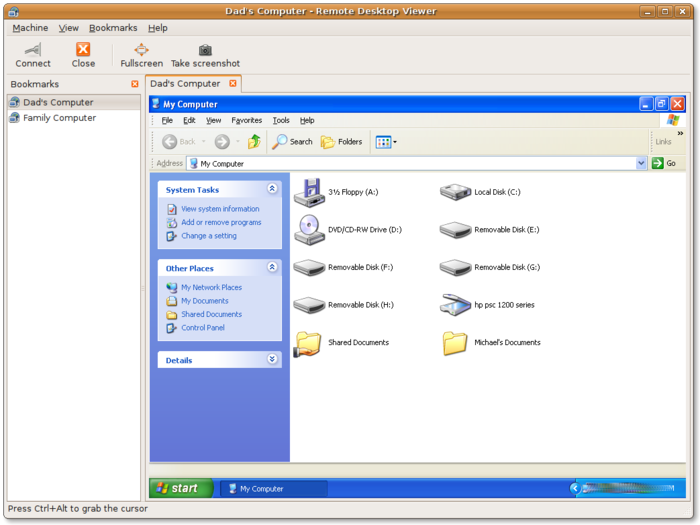Select Family Computer in Bookmarks list
700x525 pixels.
(59, 118)
